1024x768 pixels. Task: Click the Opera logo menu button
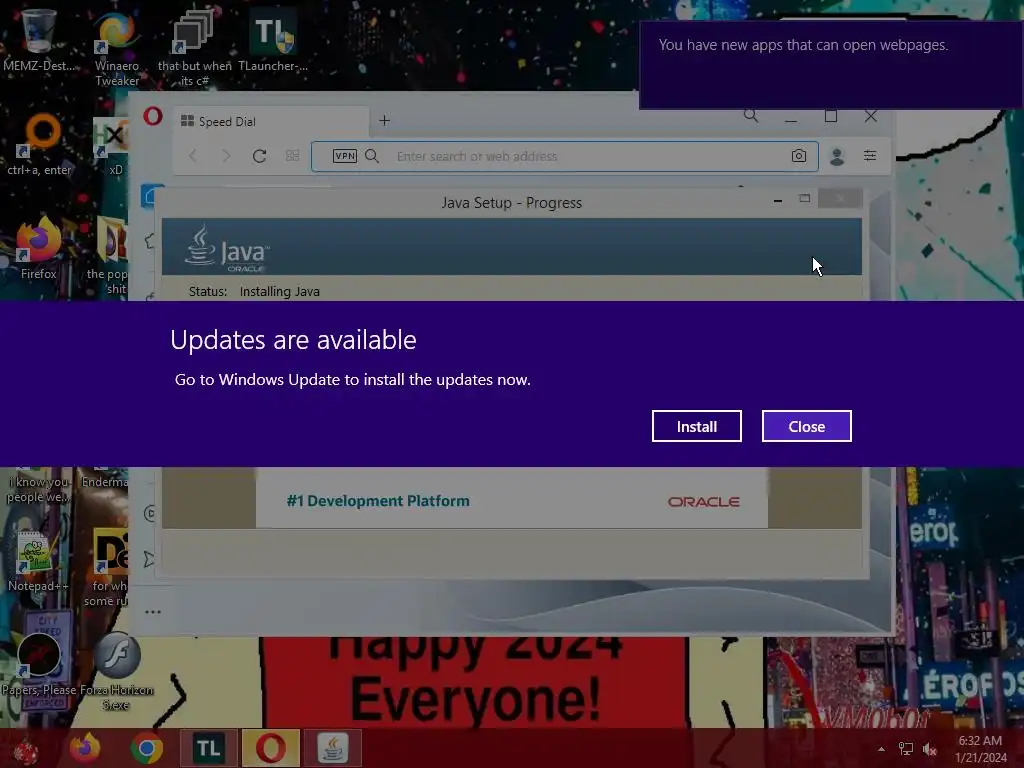153,117
